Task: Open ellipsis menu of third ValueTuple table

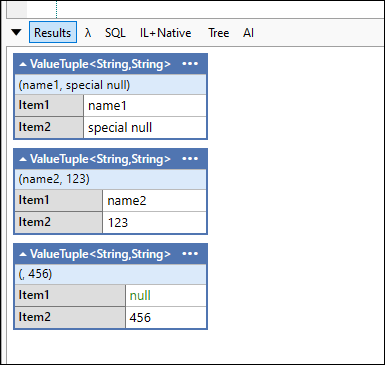Action: [190, 254]
